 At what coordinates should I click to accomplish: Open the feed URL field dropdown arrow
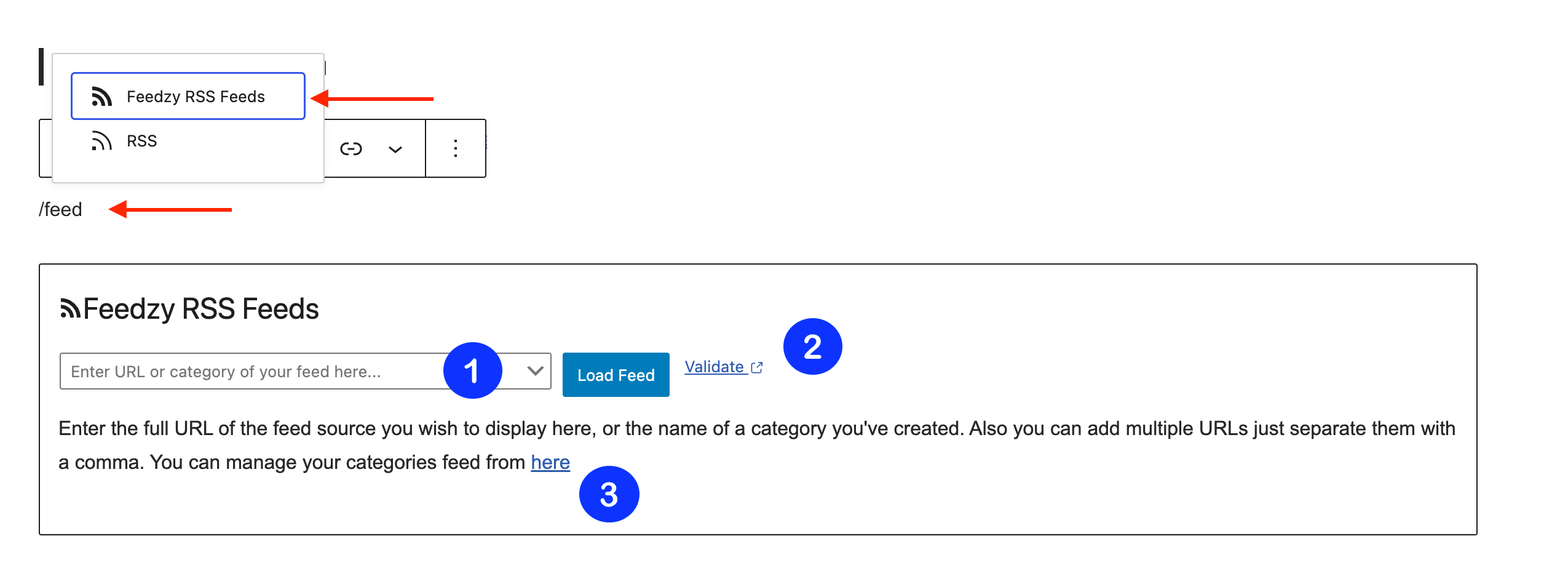pyautogui.click(x=535, y=371)
